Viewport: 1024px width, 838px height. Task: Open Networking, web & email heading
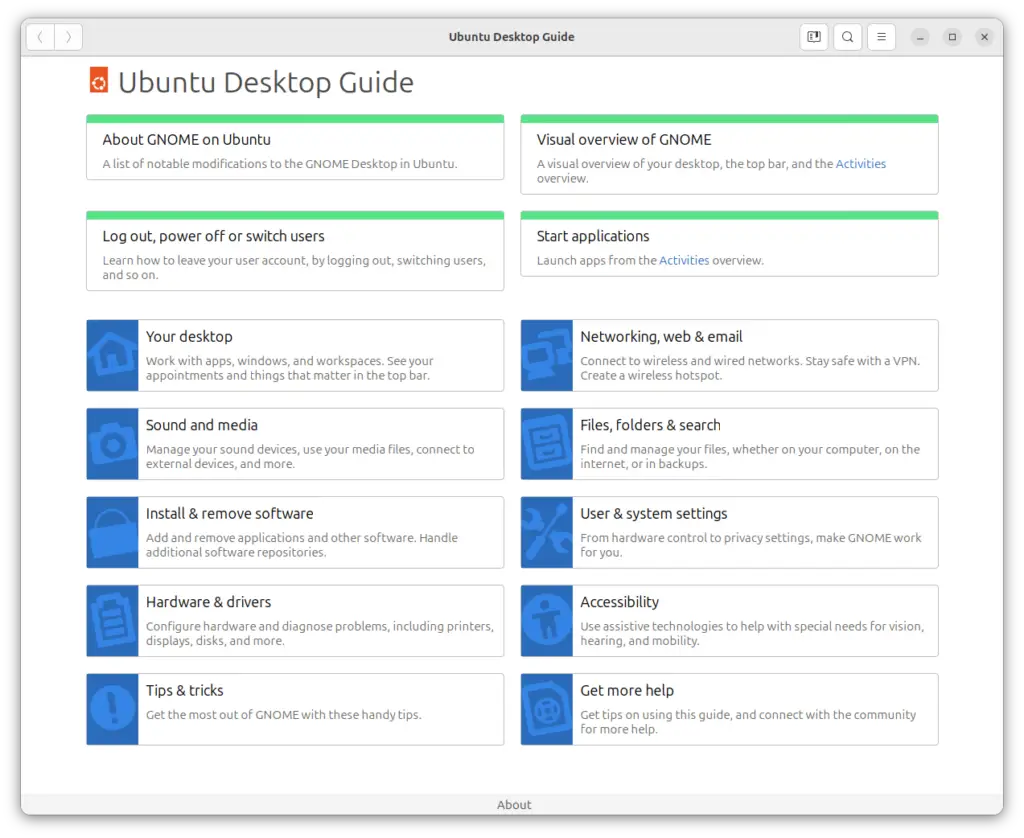661,337
